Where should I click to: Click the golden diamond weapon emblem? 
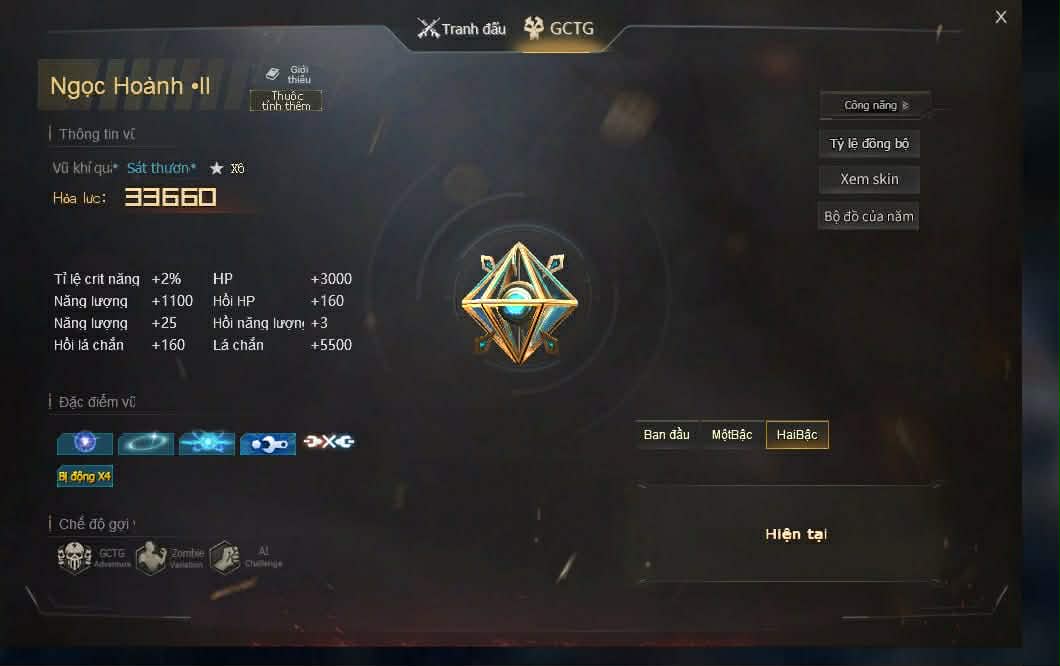[x=519, y=303]
